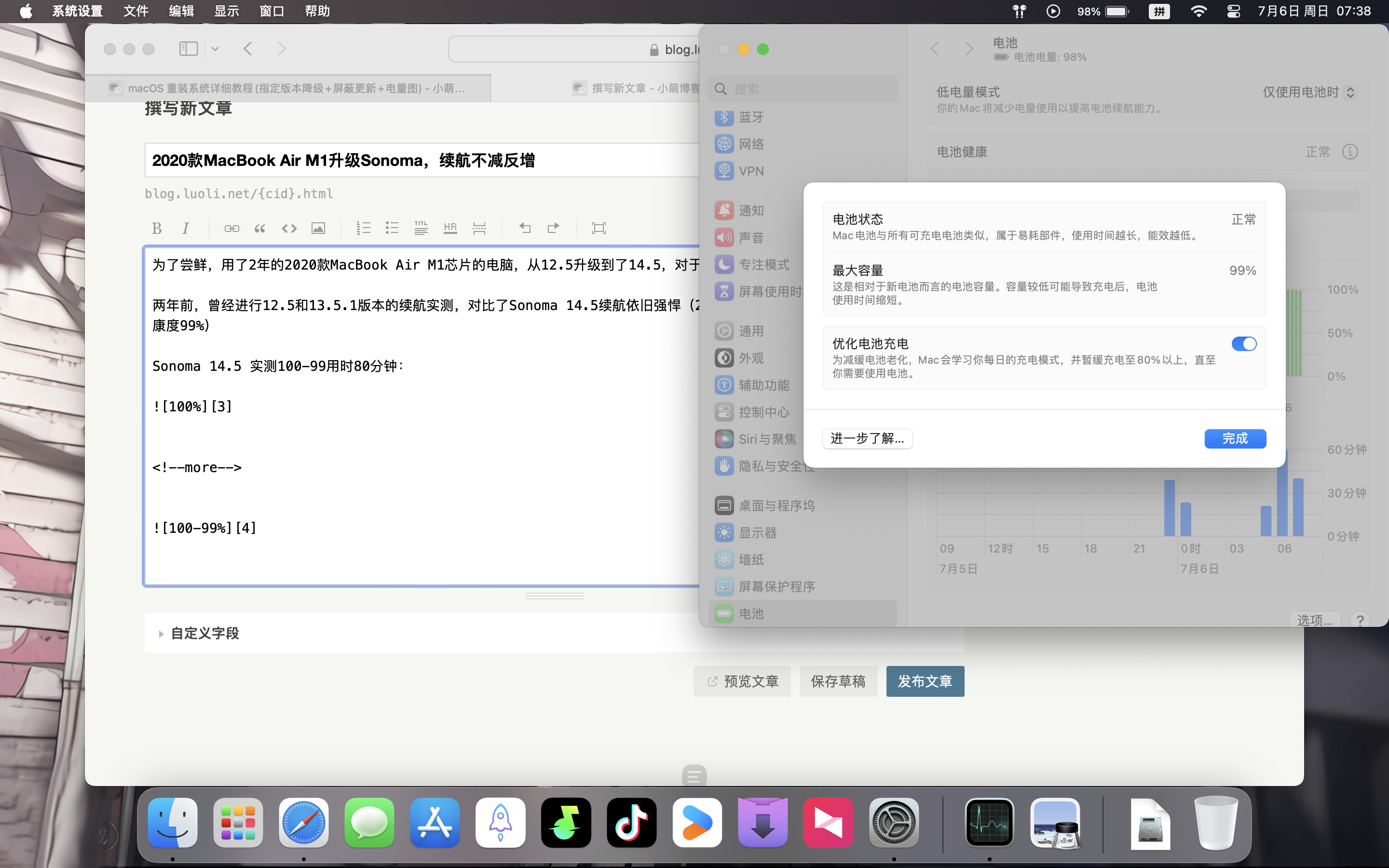Open the help question mark button

[1360, 620]
